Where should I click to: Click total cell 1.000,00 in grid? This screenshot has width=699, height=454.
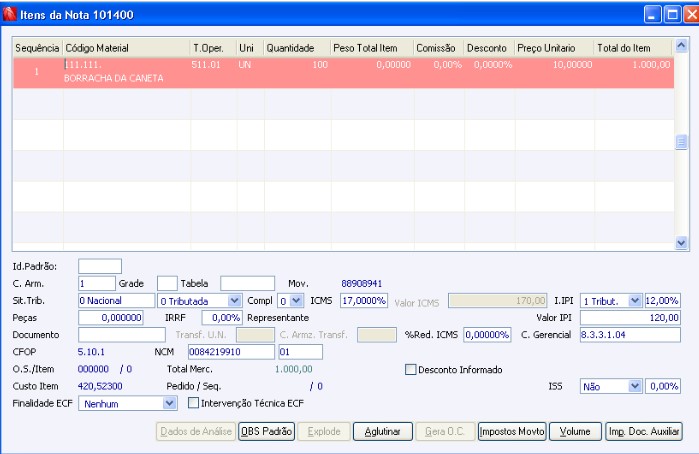(x=651, y=65)
